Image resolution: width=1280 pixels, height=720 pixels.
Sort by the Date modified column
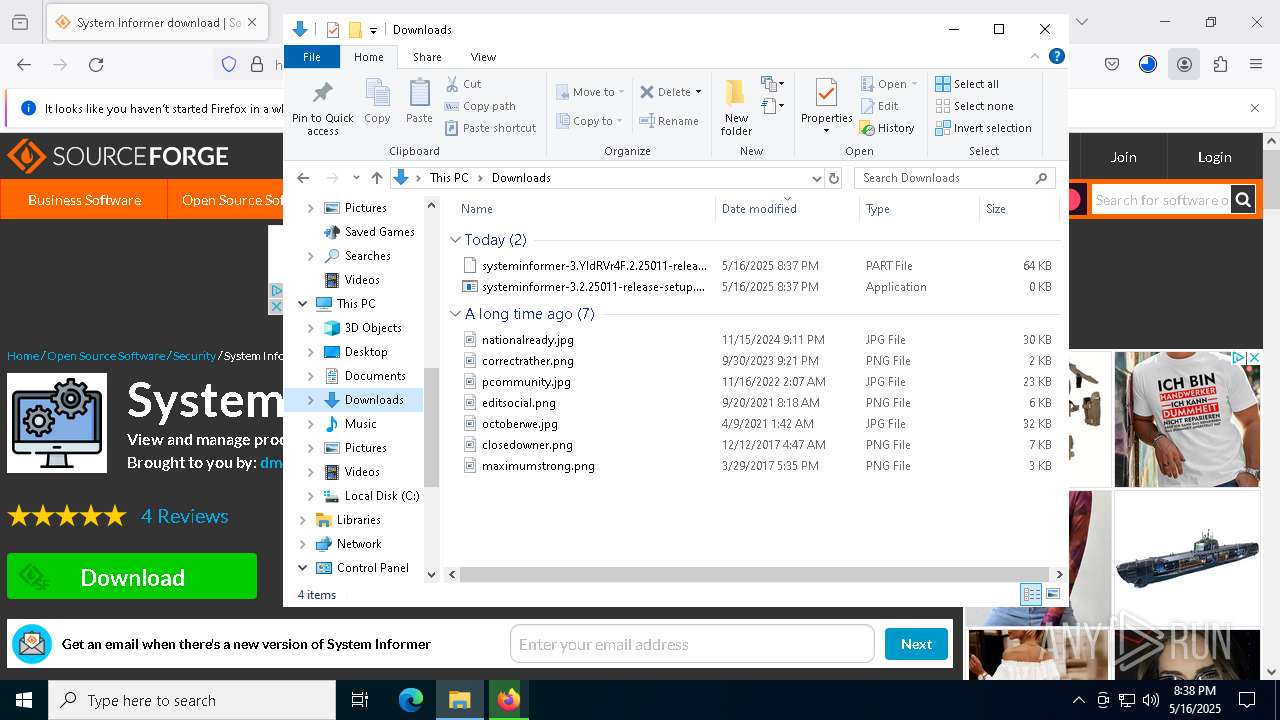click(787, 209)
